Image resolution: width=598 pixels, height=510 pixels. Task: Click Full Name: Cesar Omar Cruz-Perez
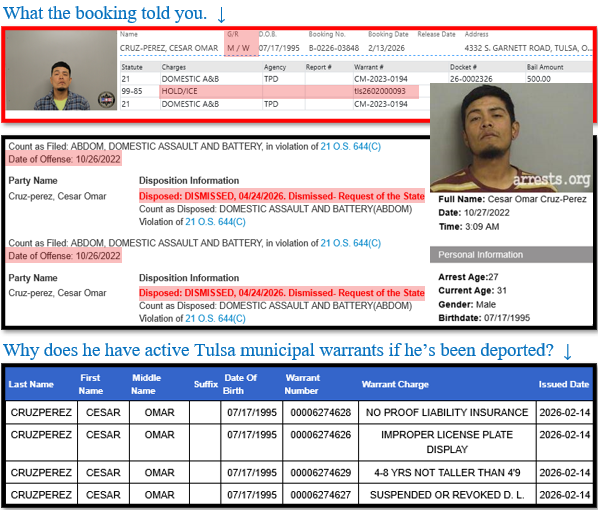coord(512,199)
